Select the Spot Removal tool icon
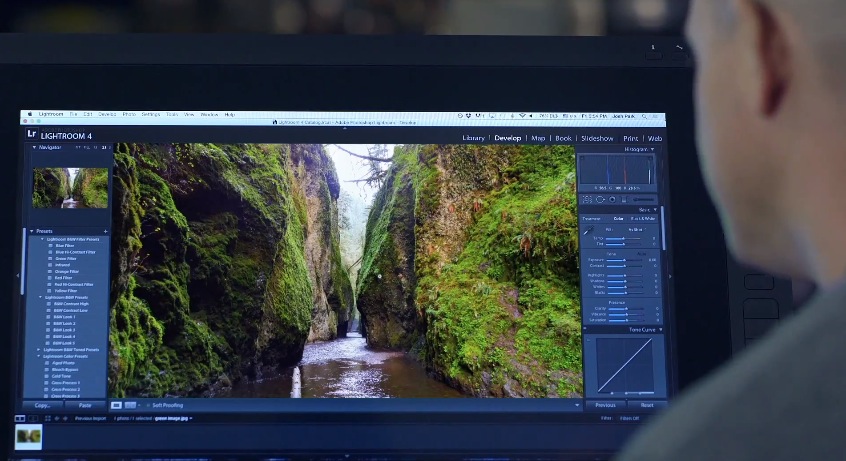The width and height of the screenshot is (846, 461). [600, 199]
